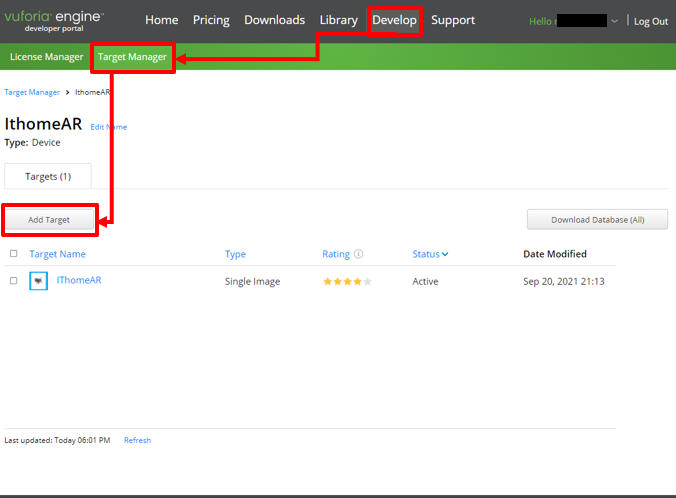This screenshot has width=676, height=498.
Task: Click the Single Image type cell
Action: [x=253, y=282]
